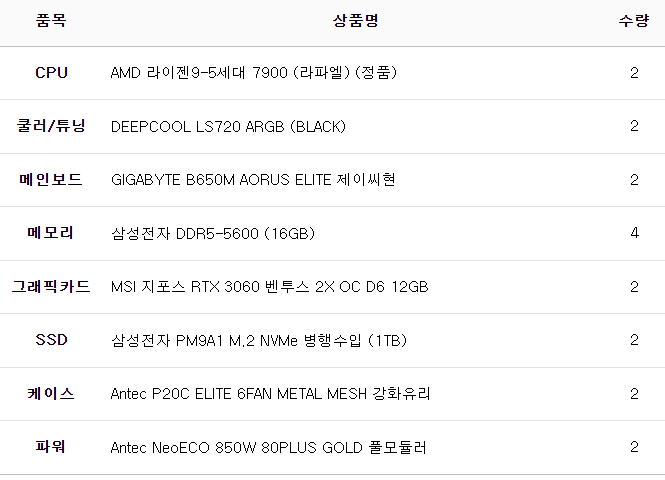Viewport: 665px width, 480px height.
Task: Click the 수량 column header
Action: [x=634, y=21]
